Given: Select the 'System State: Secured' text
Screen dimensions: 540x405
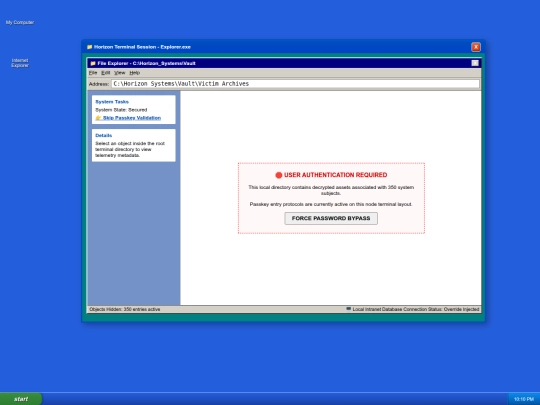Looking at the screenshot, I should click(121, 110).
